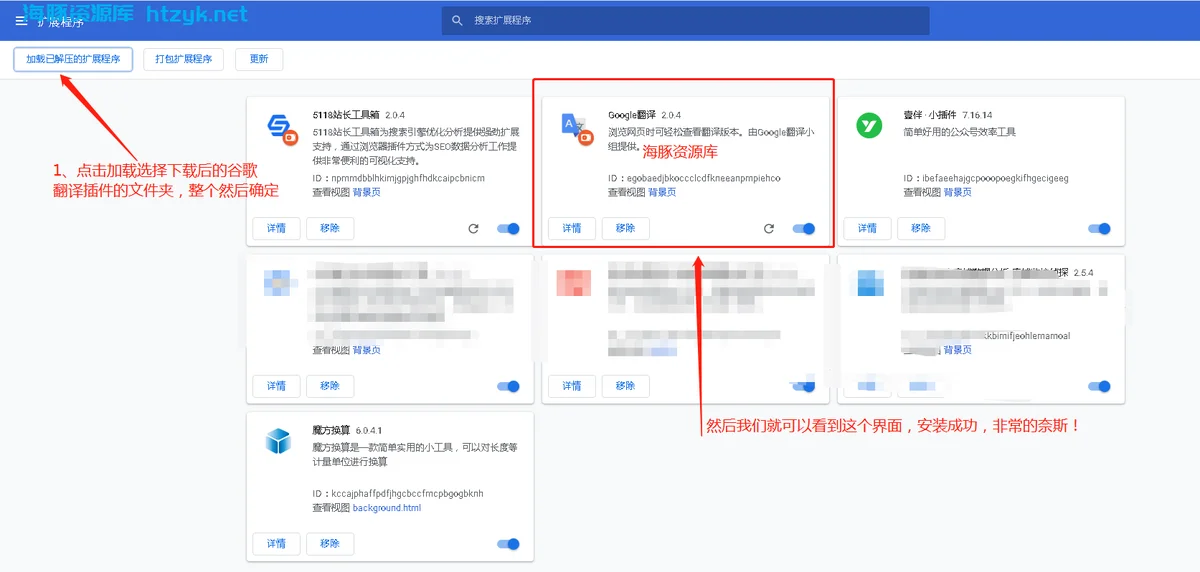Open 背景页 link of Google翻译
This screenshot has height=572, width=1200.
click(x=662, y=192)
